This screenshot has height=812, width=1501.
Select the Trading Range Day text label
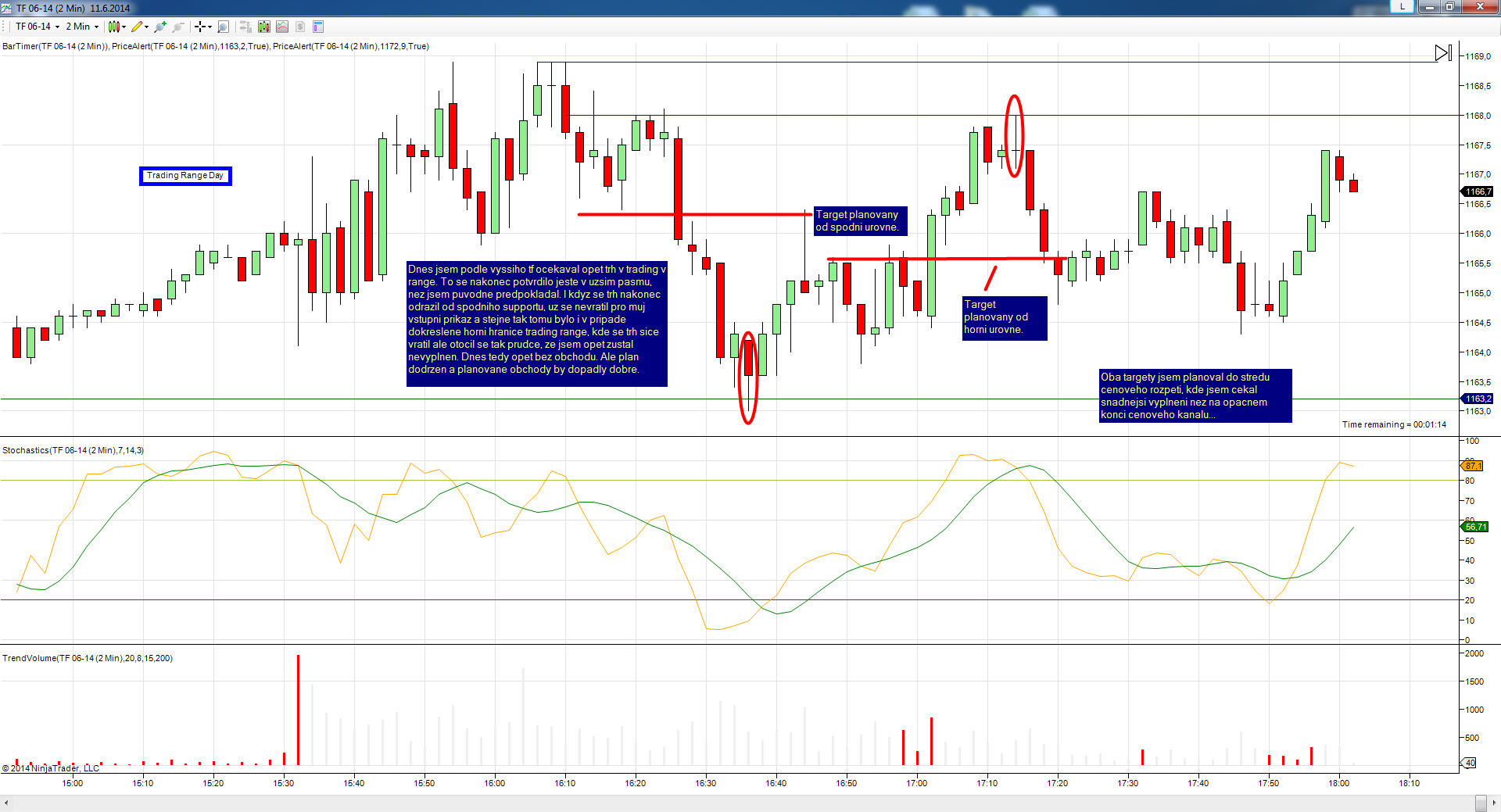185,176
